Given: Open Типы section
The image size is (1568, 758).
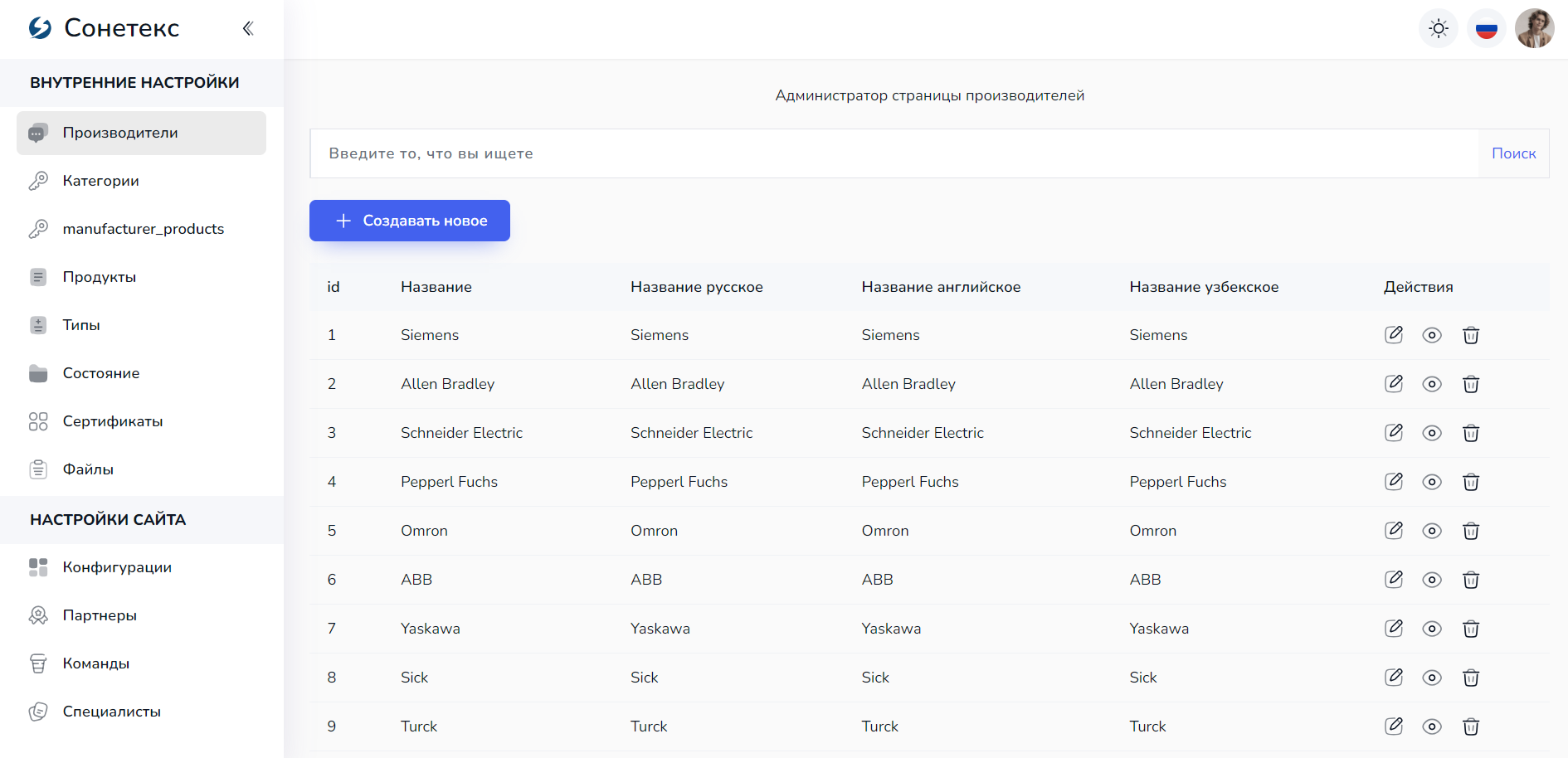Looking at the screenshot, I should (141, 325).
